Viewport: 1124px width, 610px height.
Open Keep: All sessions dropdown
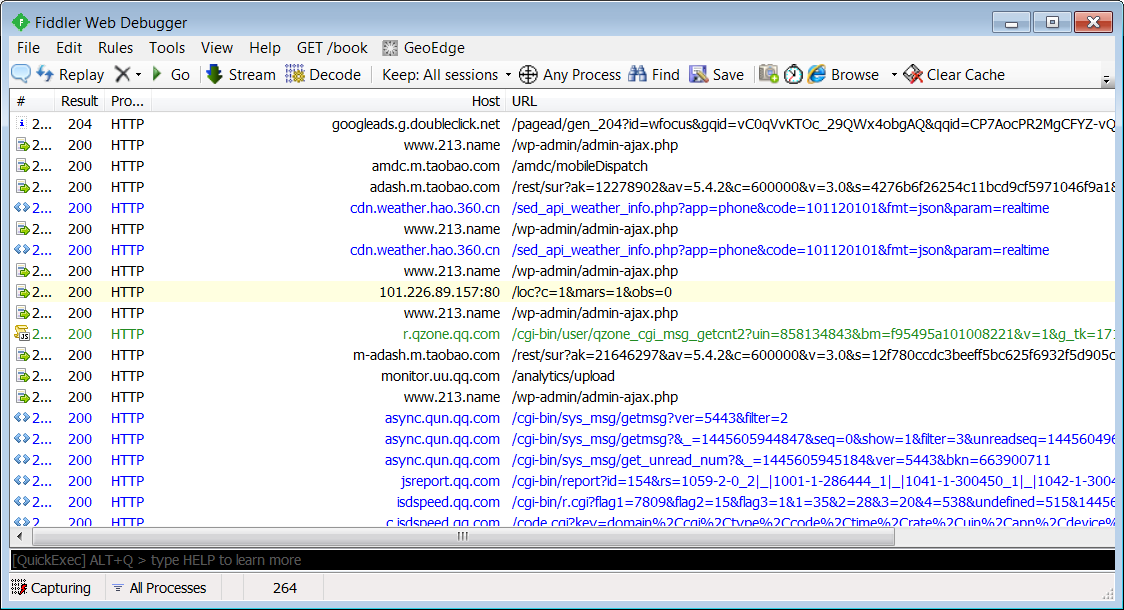click(447, 75)
